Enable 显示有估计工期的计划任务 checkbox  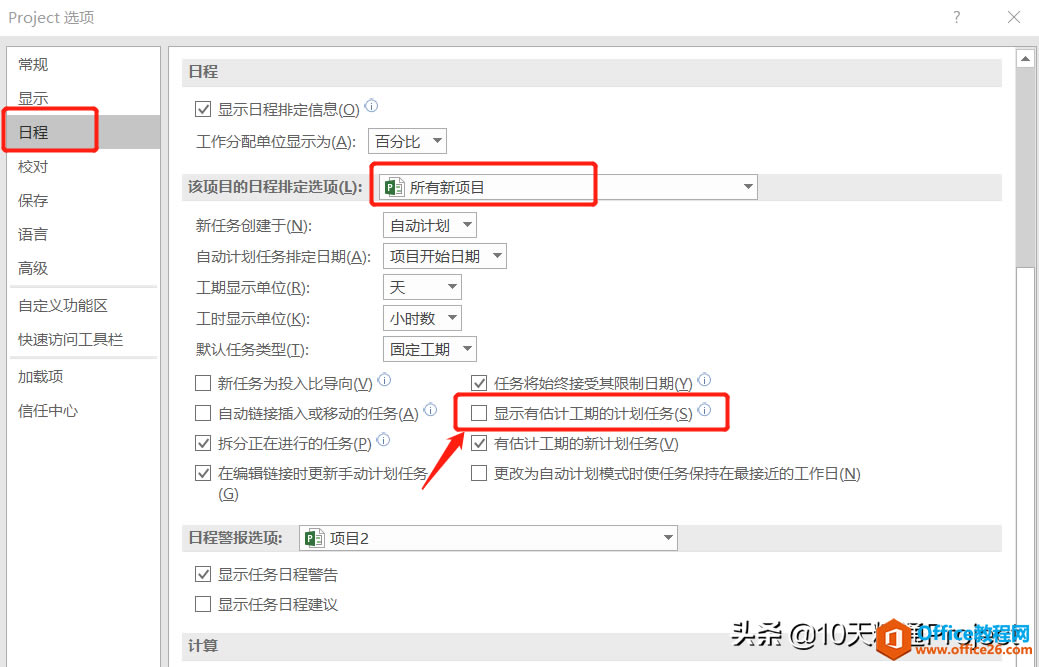pyautogui.click(x=479, y=413)
